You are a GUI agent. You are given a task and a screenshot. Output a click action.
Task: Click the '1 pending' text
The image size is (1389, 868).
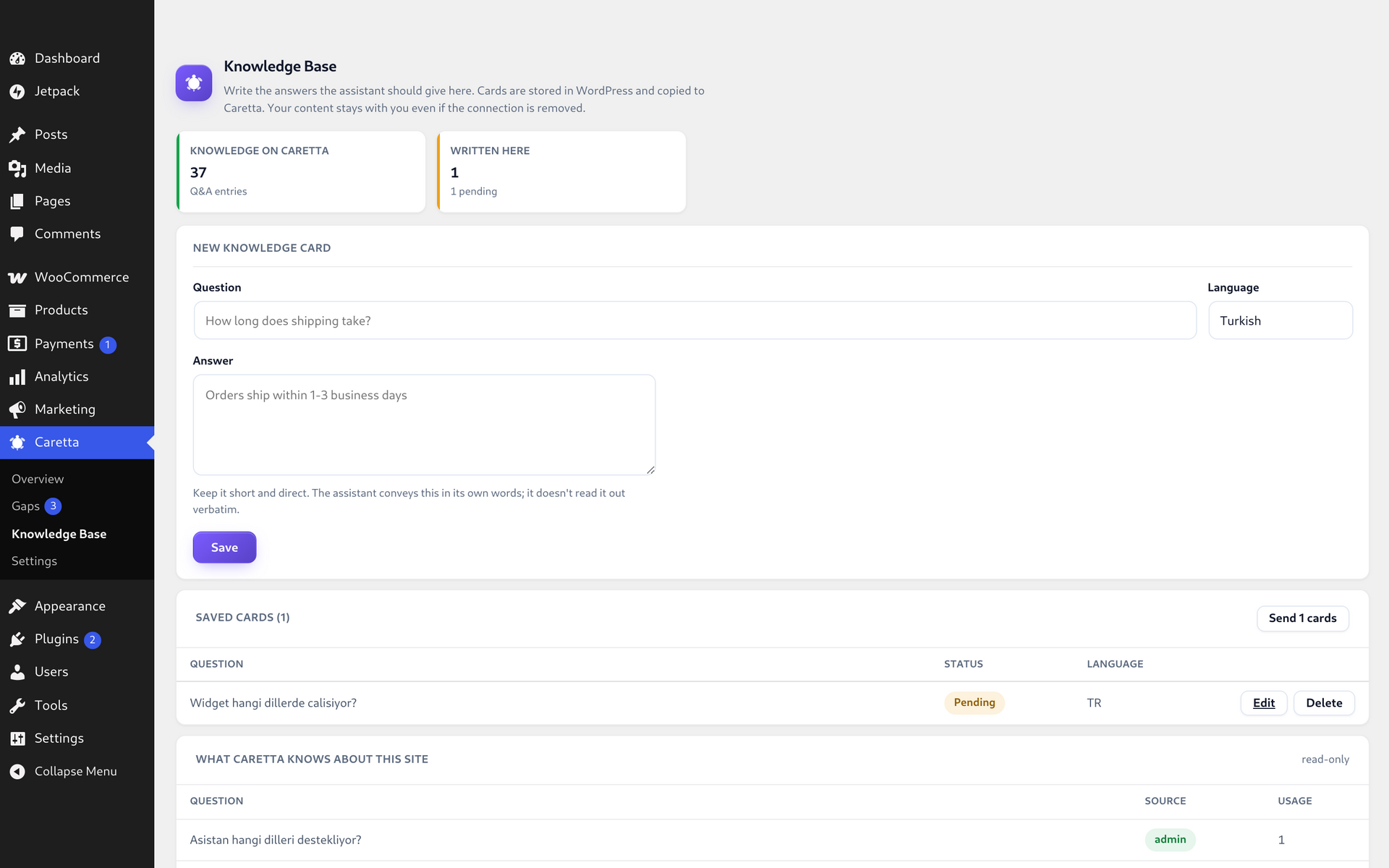474,192
